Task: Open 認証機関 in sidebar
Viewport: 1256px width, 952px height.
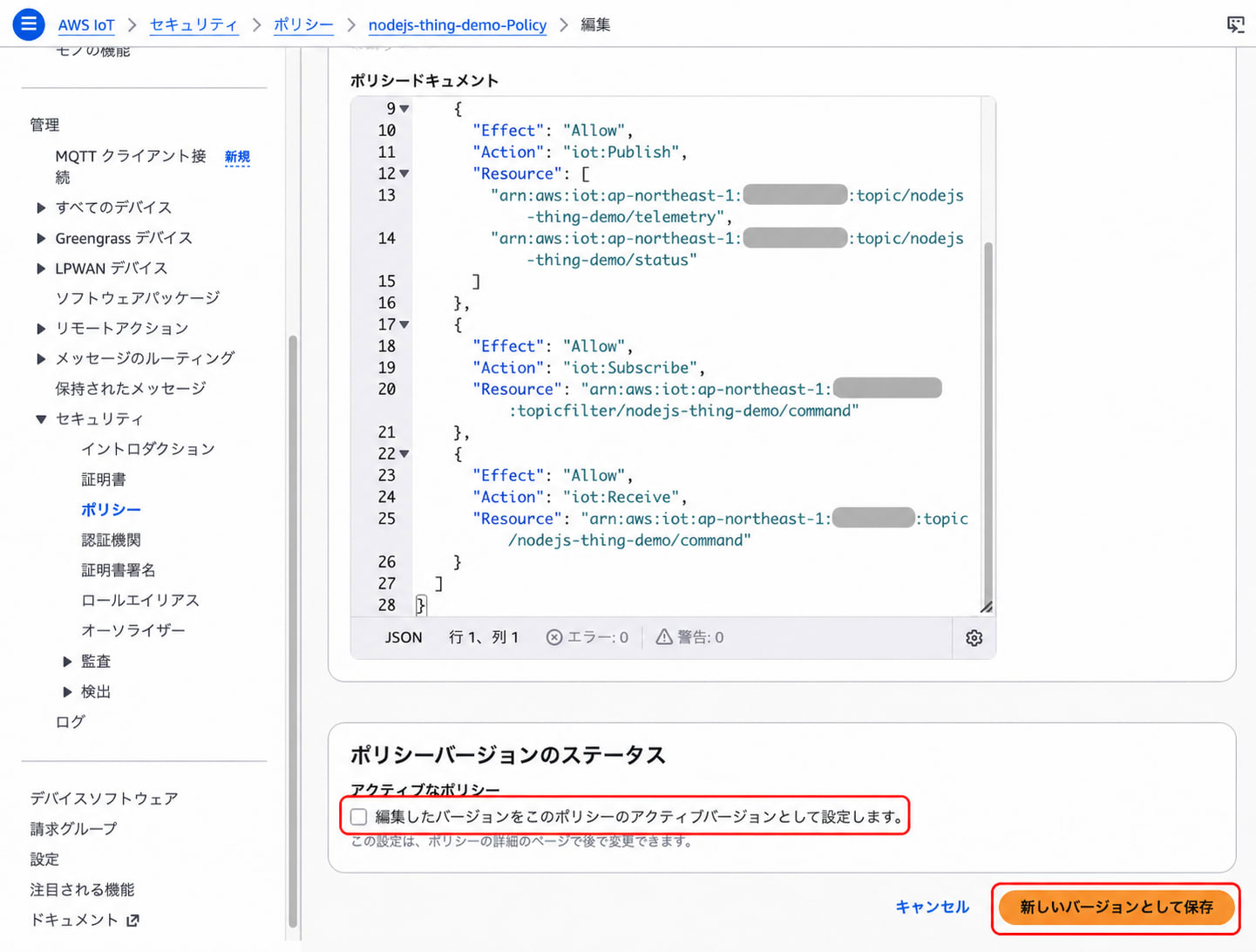Action: click(111, 541)
